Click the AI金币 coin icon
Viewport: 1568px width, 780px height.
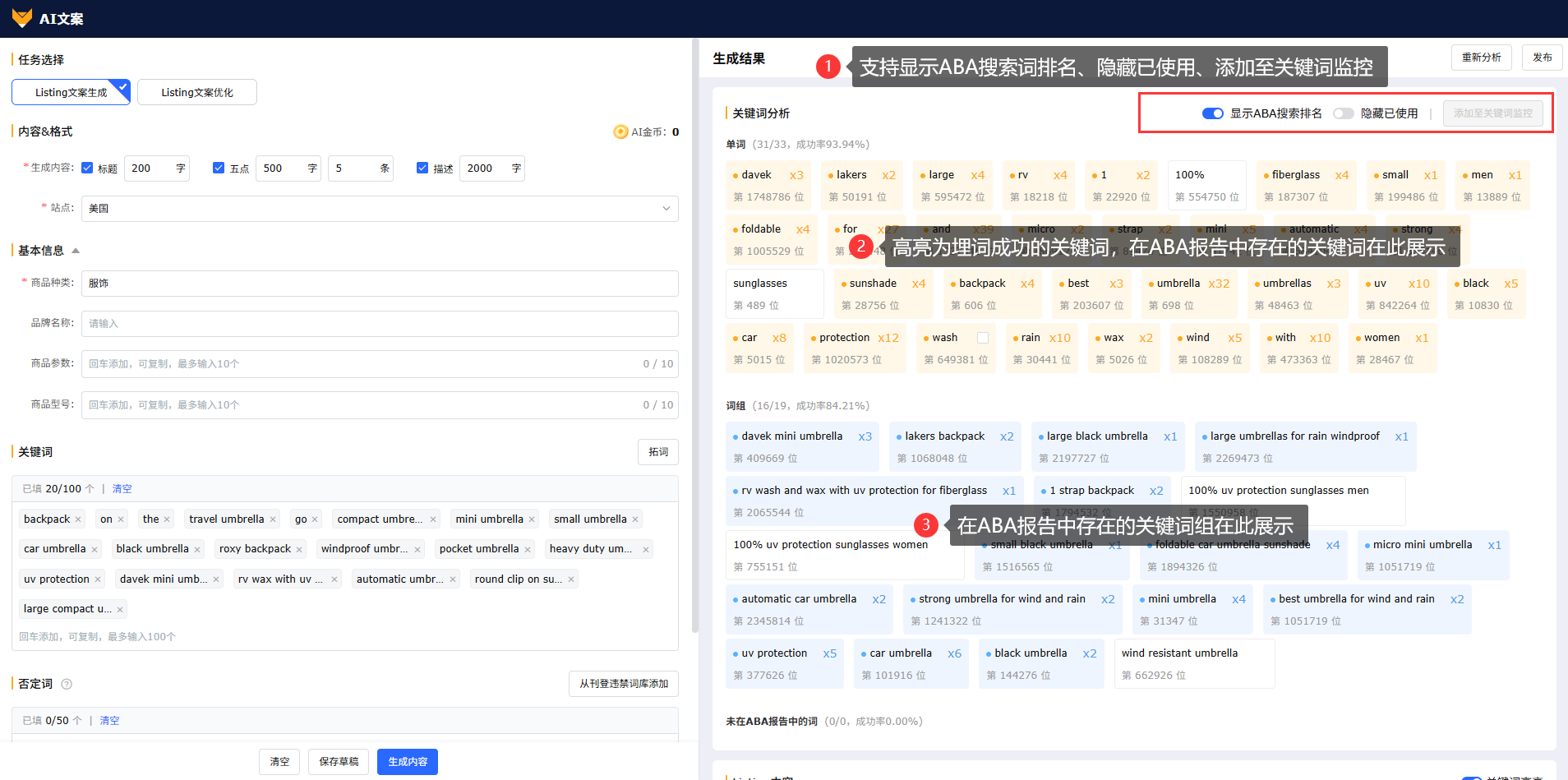620,132
